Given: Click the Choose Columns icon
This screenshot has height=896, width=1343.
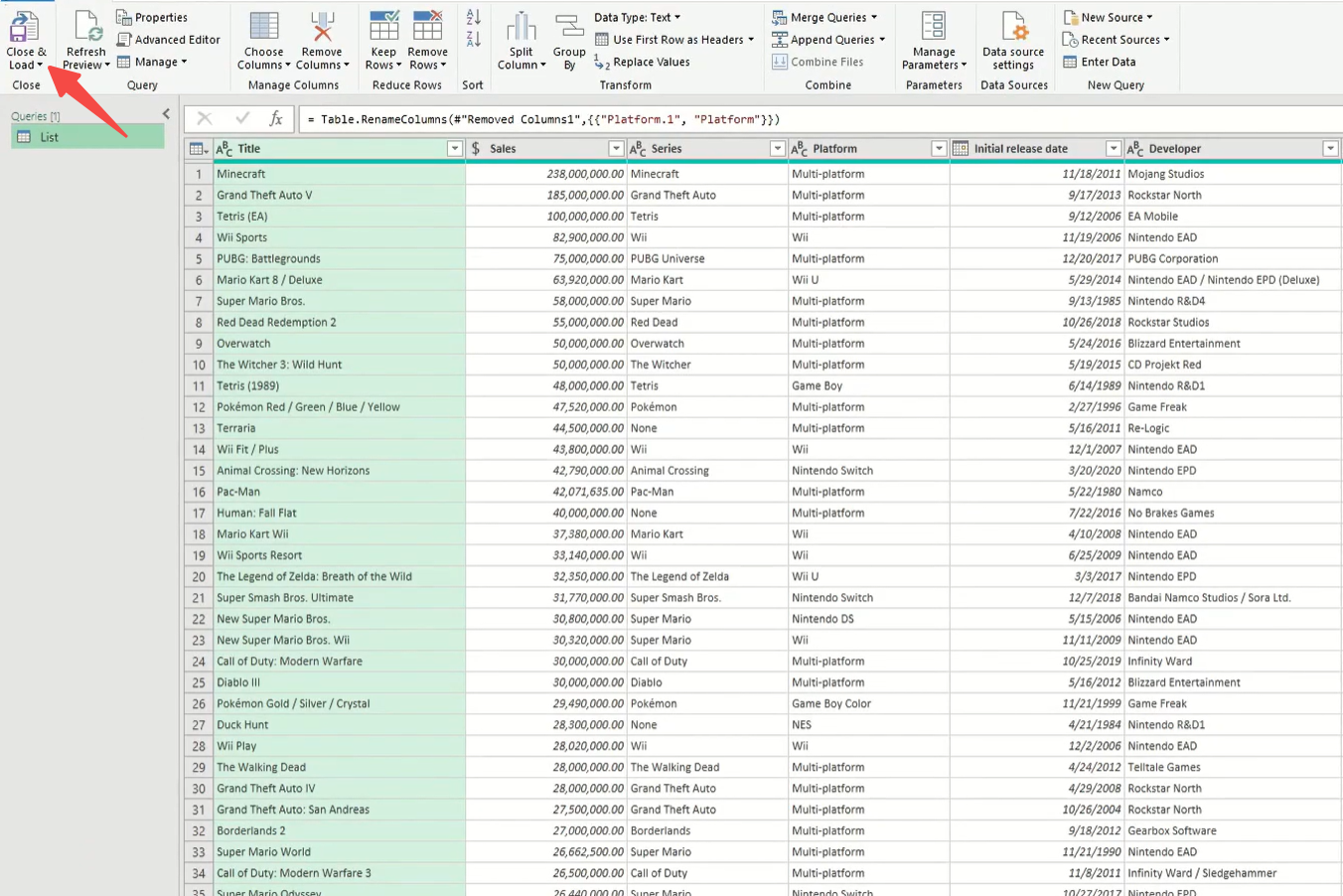Looking at the screenshot, I should pyautogui.click(x=263, y=27).
